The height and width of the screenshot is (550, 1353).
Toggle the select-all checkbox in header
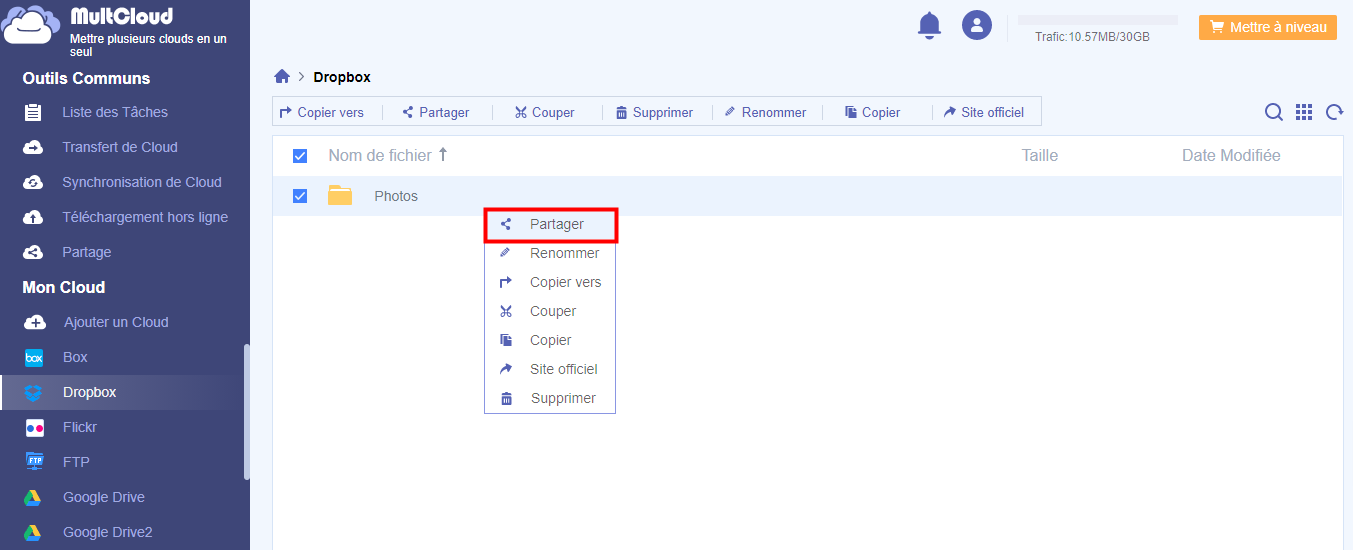pos(300,156)
